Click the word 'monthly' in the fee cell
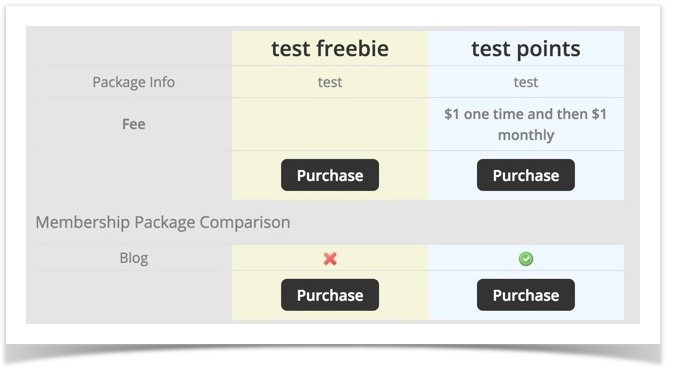The height and width of the screenshot is (373, 674). [525, 135]
